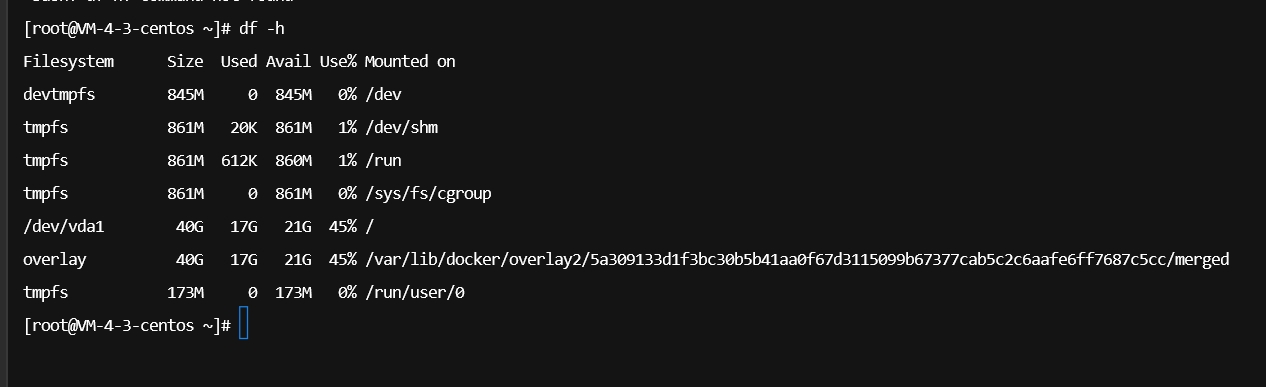Click the docker overlay2 merged path
Viewport: 1266px width, 387px height.
click(796, 260)
